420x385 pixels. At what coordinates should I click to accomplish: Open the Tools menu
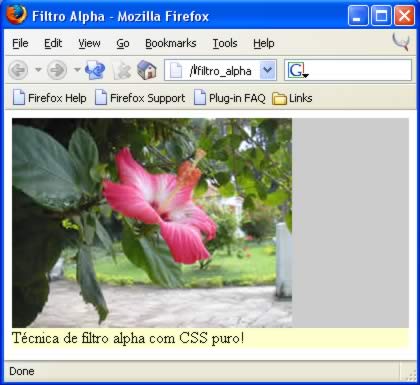(x=225, y=43)
